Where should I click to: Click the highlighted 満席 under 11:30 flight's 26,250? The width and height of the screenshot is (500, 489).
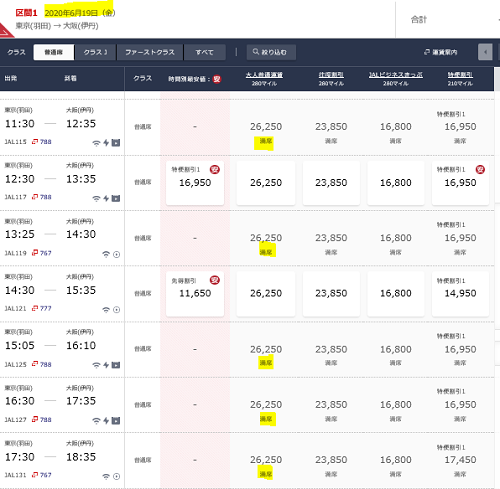[x=266, y=141]
